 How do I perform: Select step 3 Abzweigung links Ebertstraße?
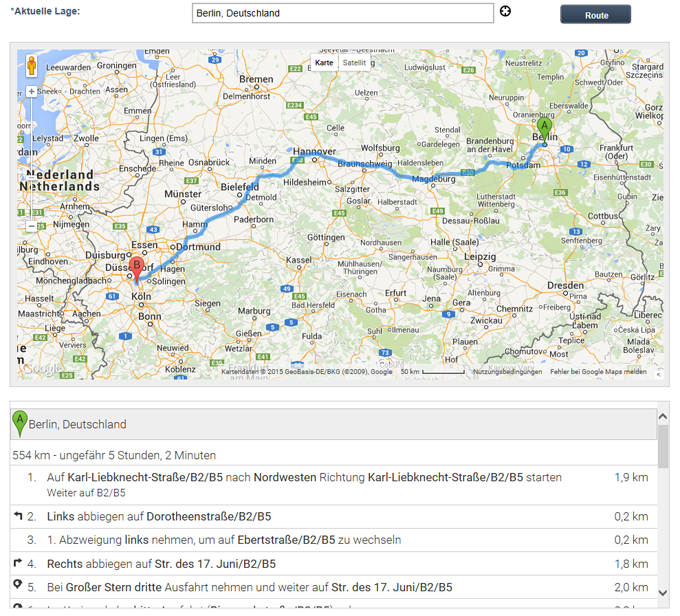(333, 540)
